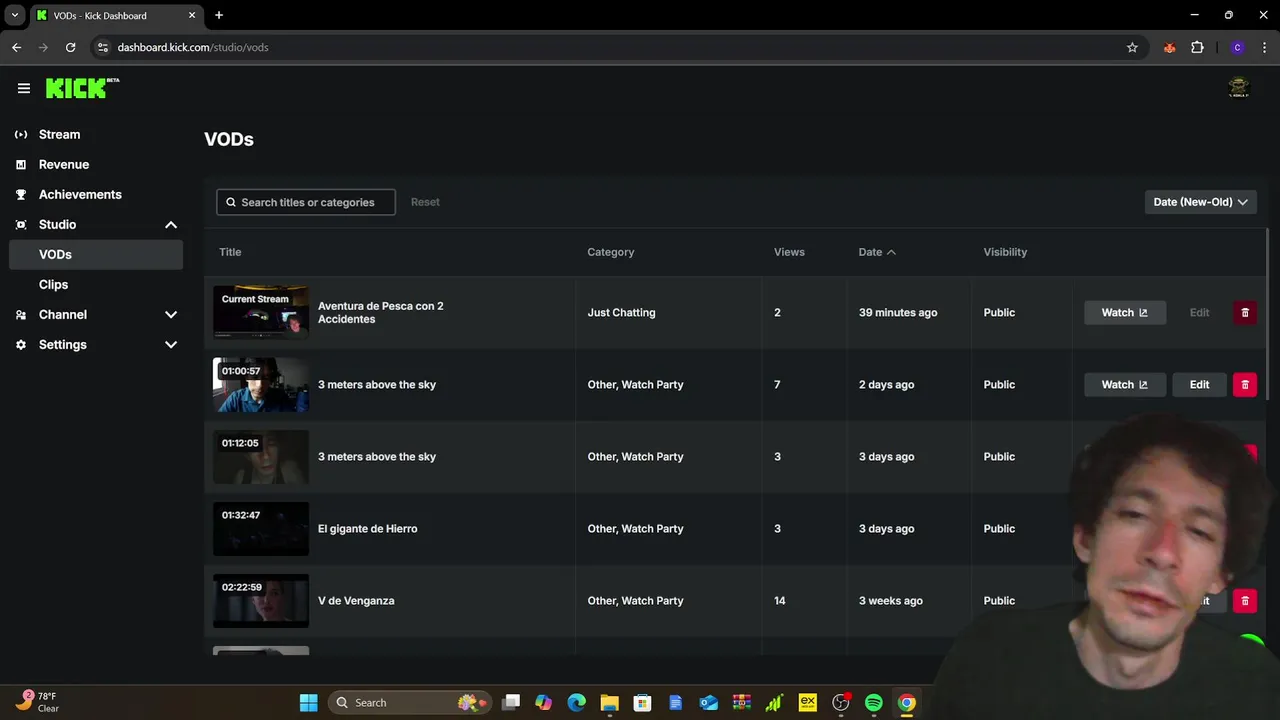Click the address bar URL
This screenshot has height=720, width=1280.
point(193,47)
